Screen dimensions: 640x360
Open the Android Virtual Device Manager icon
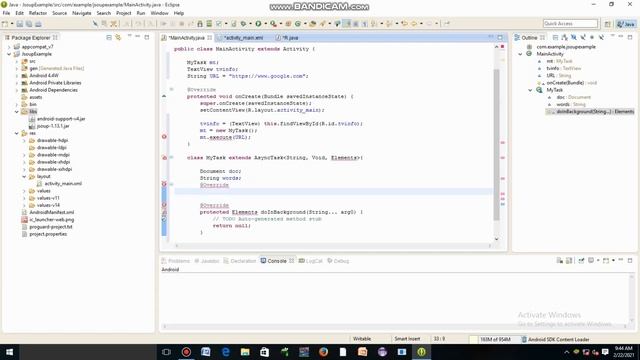(x=209, y=24)
